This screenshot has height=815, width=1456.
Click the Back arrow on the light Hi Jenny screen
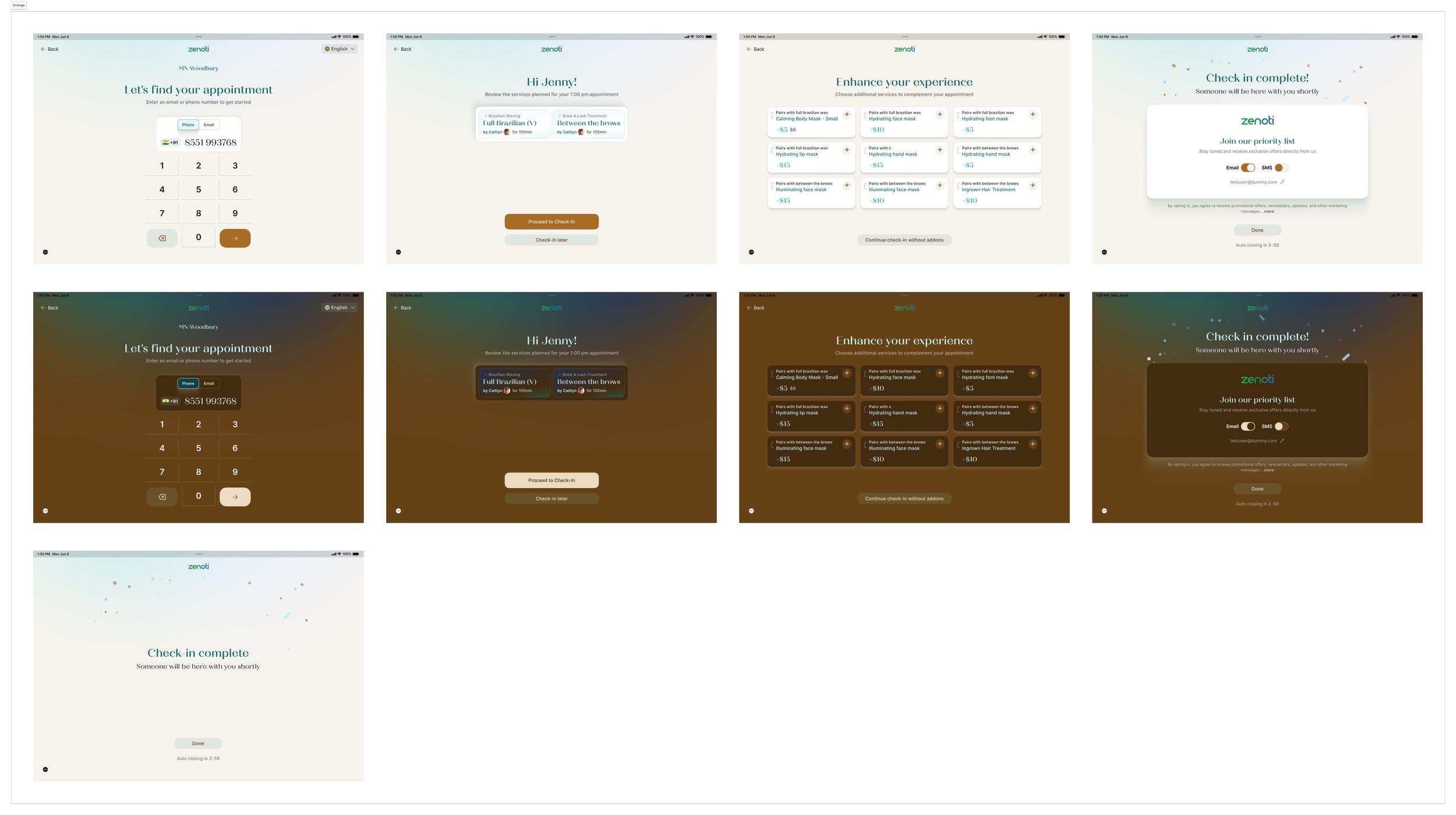(x=402, y=49)
